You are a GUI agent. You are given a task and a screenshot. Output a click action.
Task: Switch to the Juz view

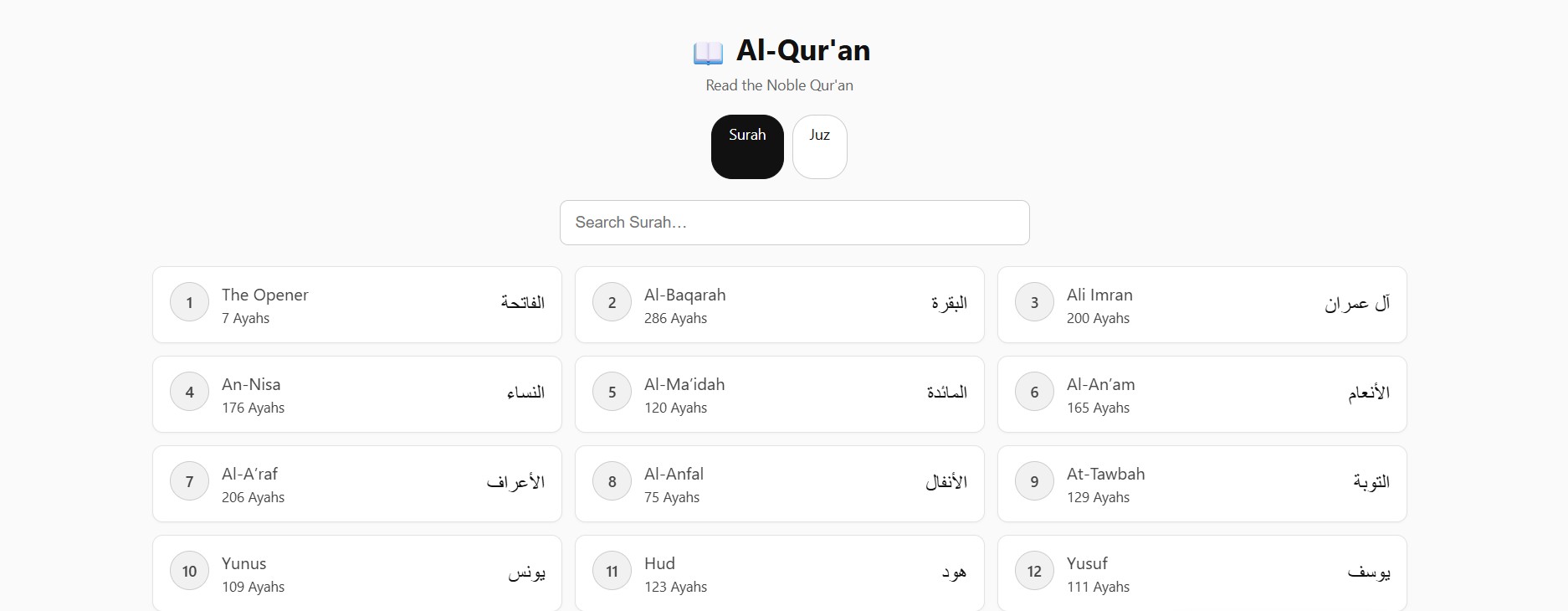pyautogui.click(x=818, y=146)
